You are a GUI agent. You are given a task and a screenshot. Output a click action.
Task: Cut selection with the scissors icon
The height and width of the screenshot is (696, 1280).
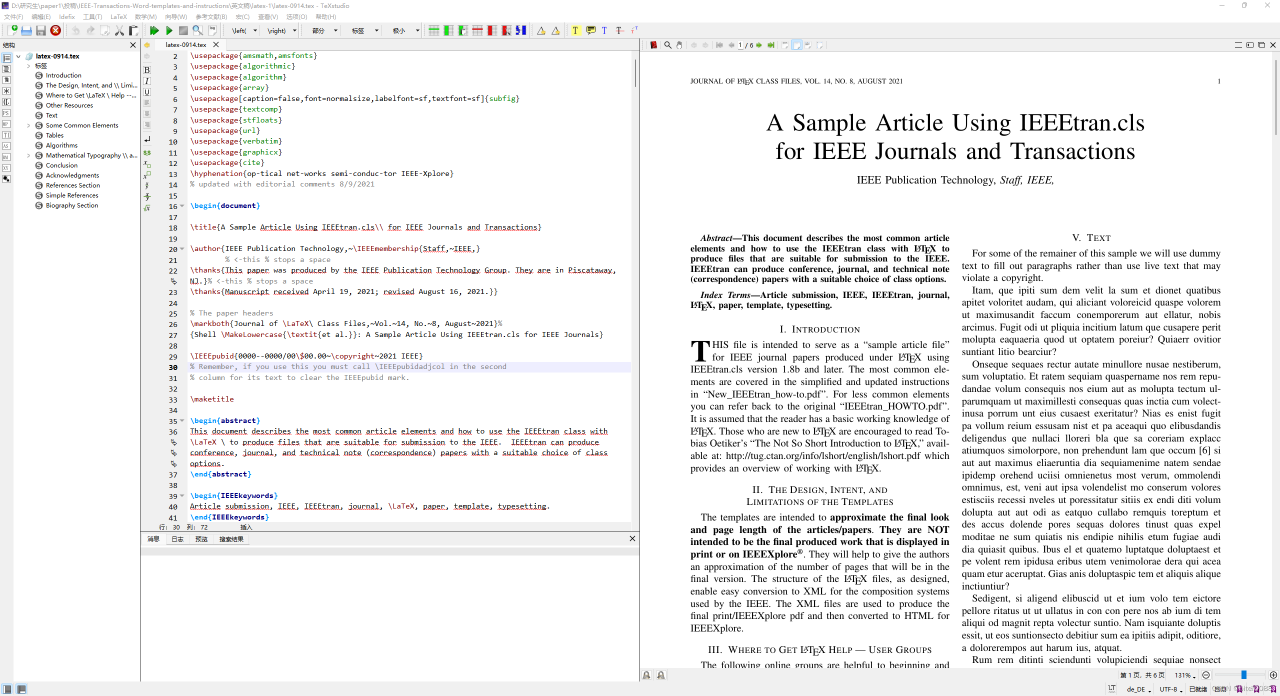pos(119,31)
